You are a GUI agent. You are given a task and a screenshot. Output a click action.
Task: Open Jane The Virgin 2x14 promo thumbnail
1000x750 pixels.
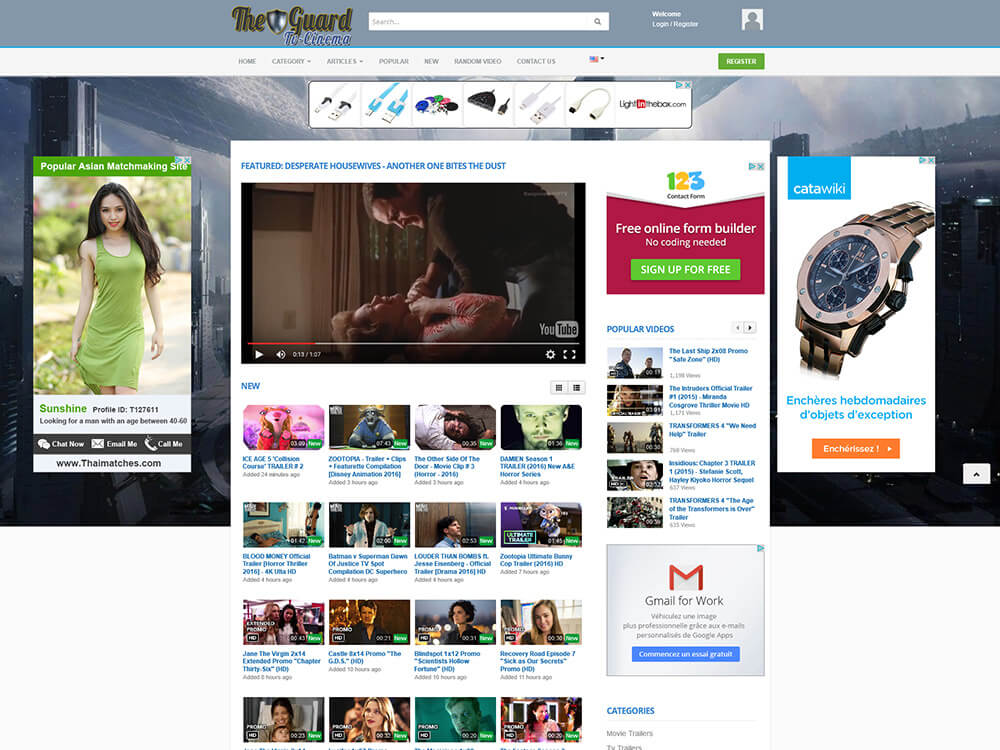coord(283,622)
